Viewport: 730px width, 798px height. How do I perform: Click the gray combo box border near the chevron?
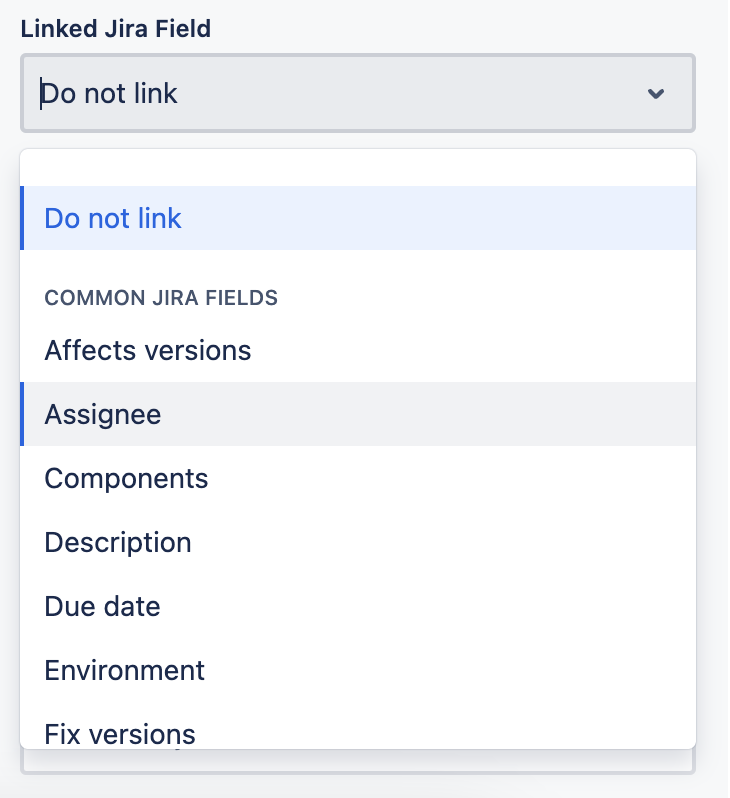694,94
